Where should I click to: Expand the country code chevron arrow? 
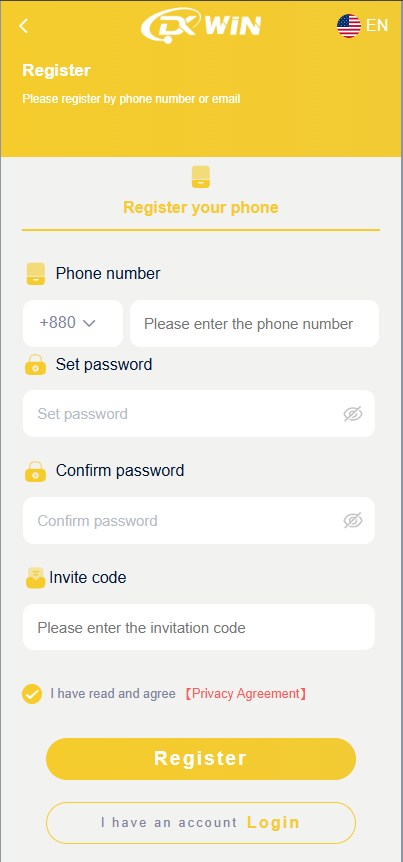[x=89, y=324]
